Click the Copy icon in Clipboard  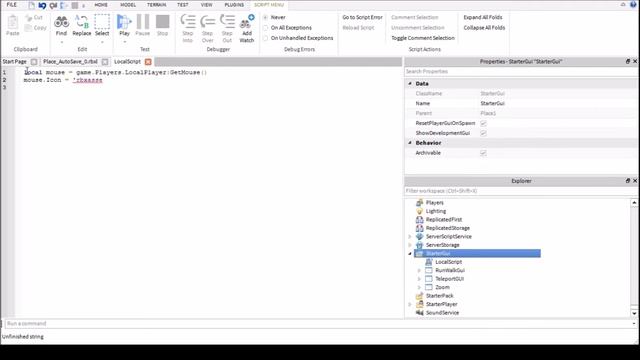coord(28,28)
